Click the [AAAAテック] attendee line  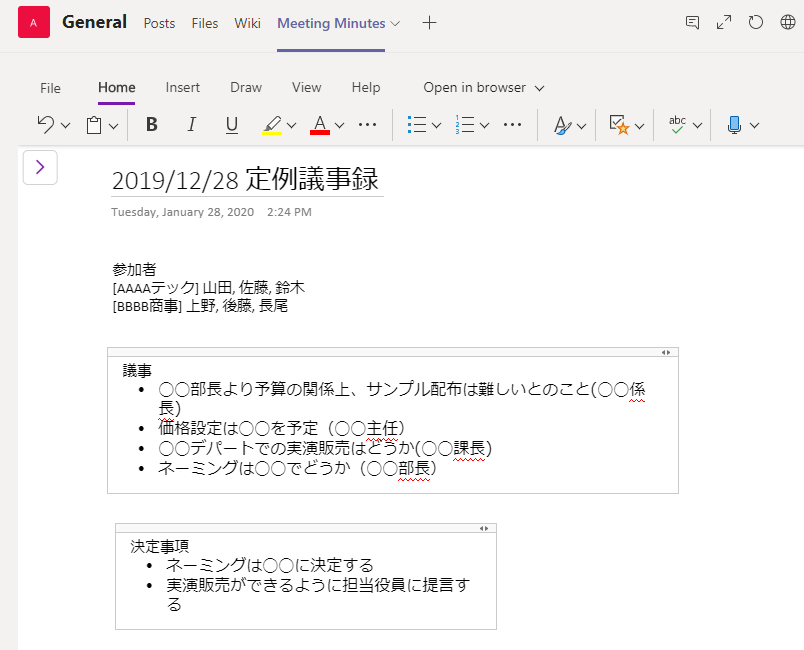[x=209, y=288]
